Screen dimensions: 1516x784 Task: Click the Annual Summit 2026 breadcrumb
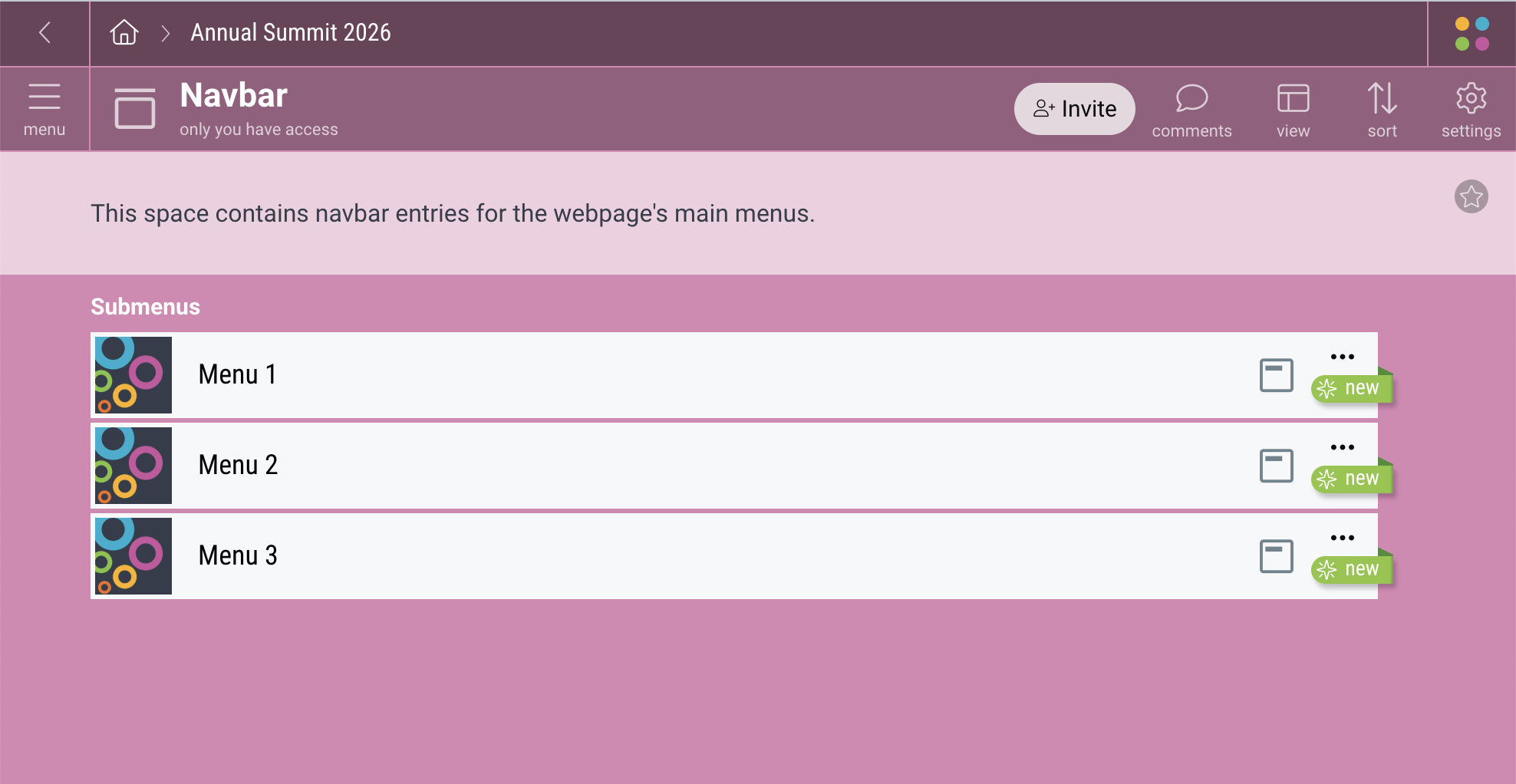(291, 33)
